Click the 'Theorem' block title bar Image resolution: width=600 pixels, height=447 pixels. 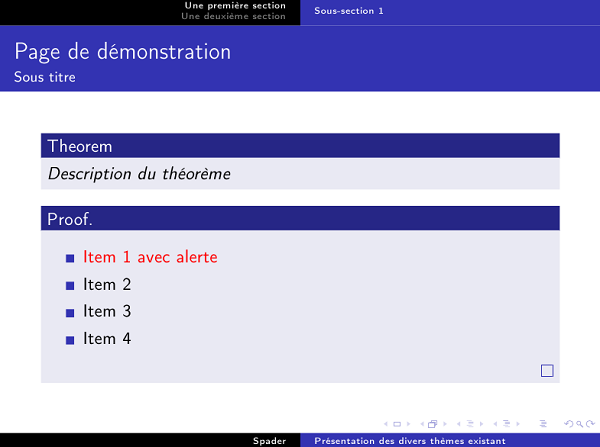[x=299, y=146]
